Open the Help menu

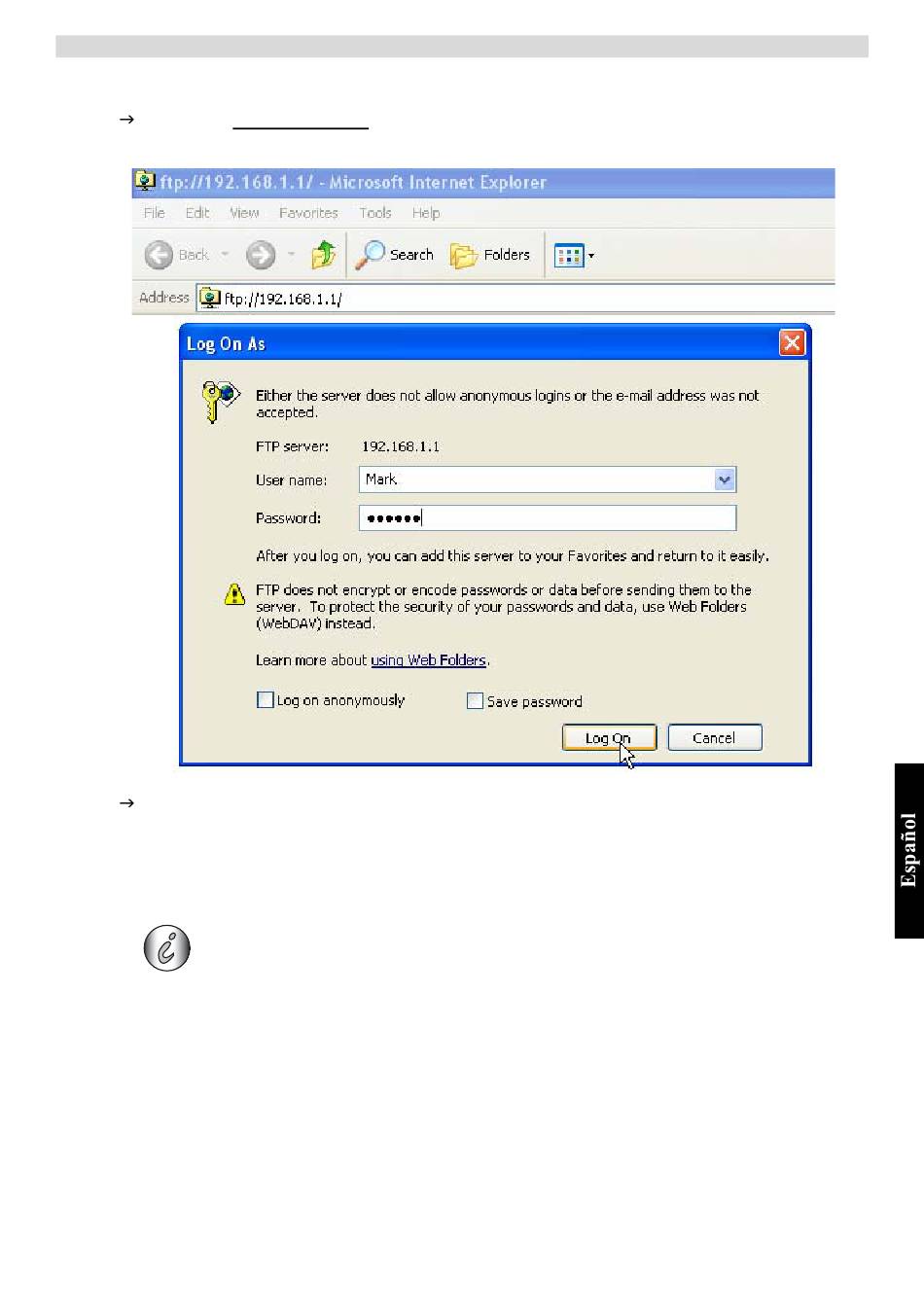click(x=426, y=213)
